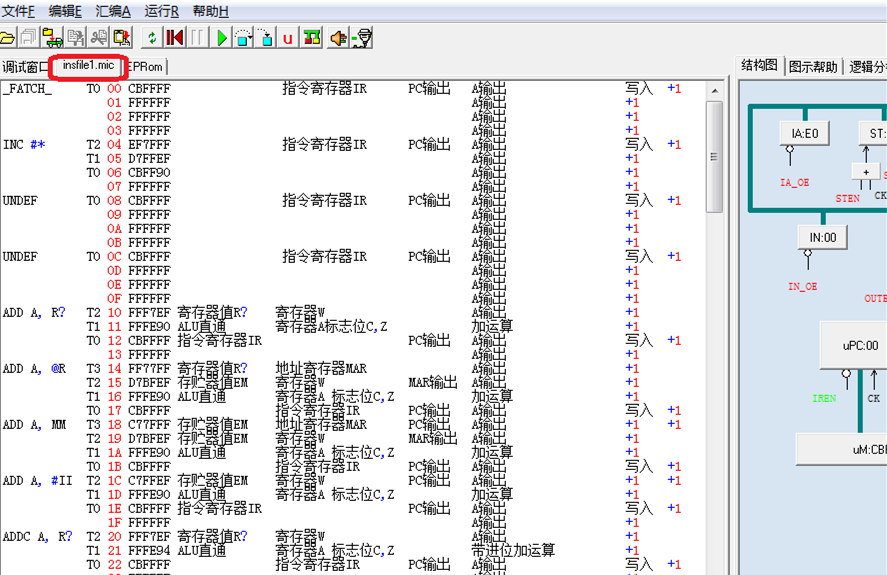887x575 pixels.
Task: Click the red U toolbar icon
Action: pos(288,38)
